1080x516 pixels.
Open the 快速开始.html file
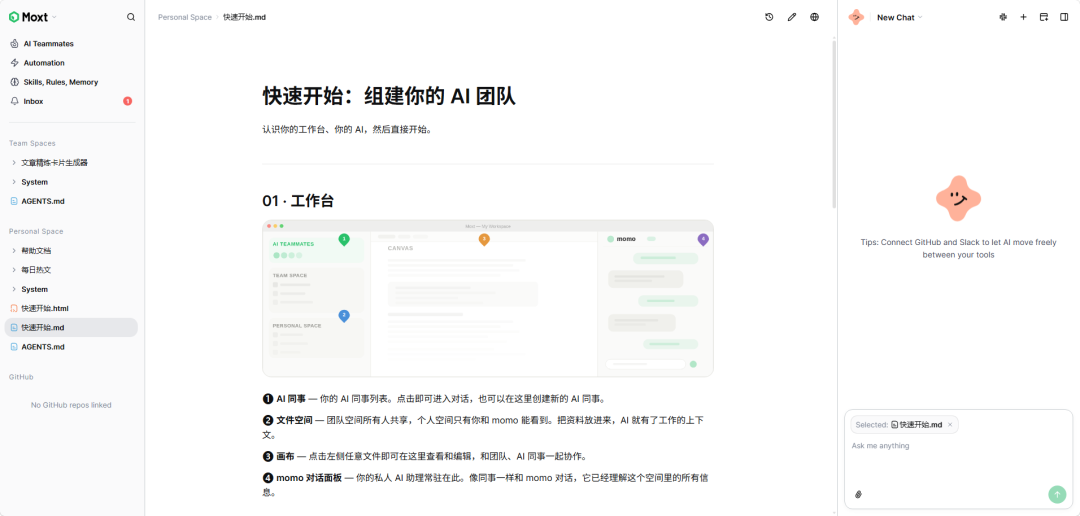coord(45,309)
